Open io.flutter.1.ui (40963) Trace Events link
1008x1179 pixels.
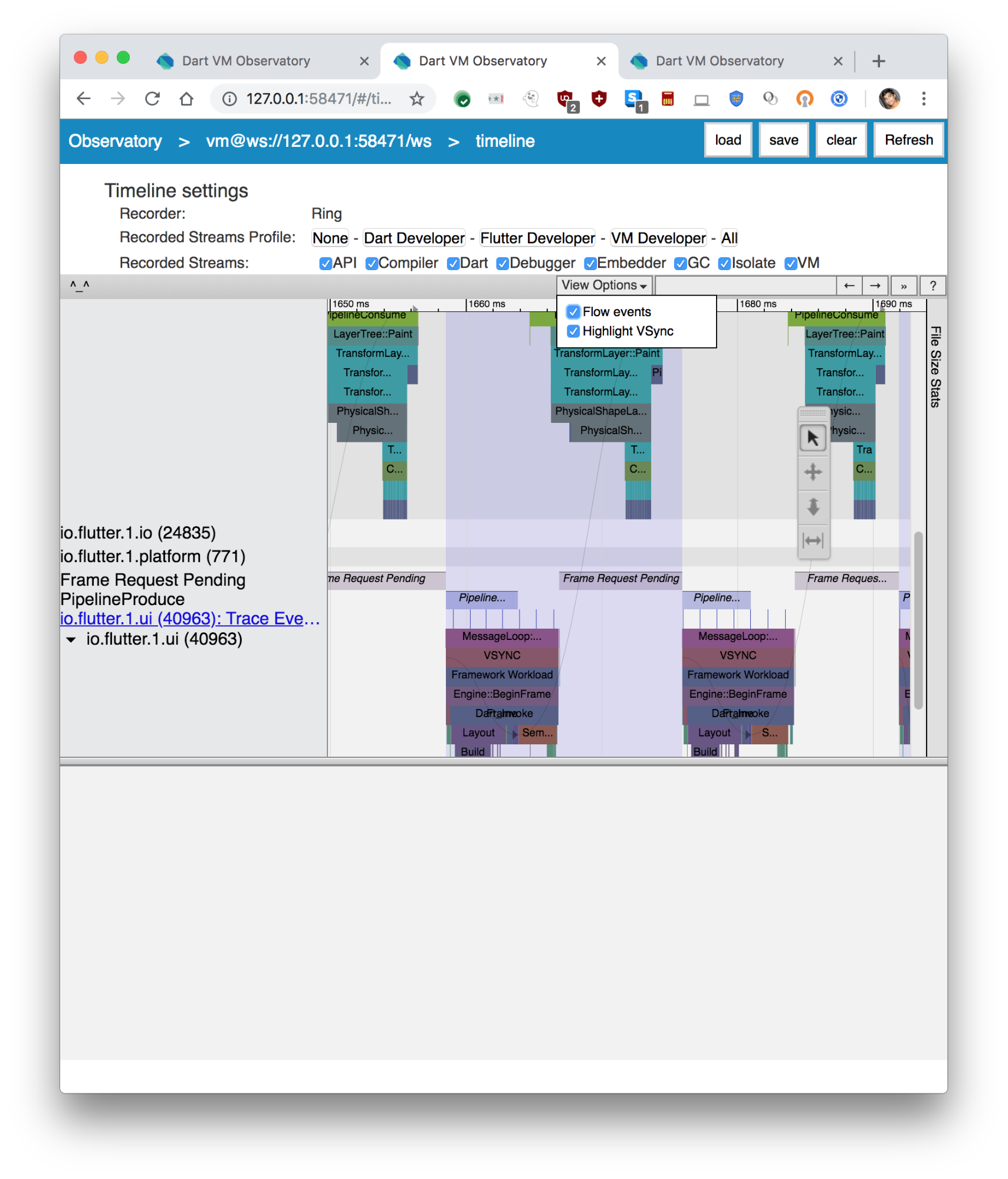point(190,619)
